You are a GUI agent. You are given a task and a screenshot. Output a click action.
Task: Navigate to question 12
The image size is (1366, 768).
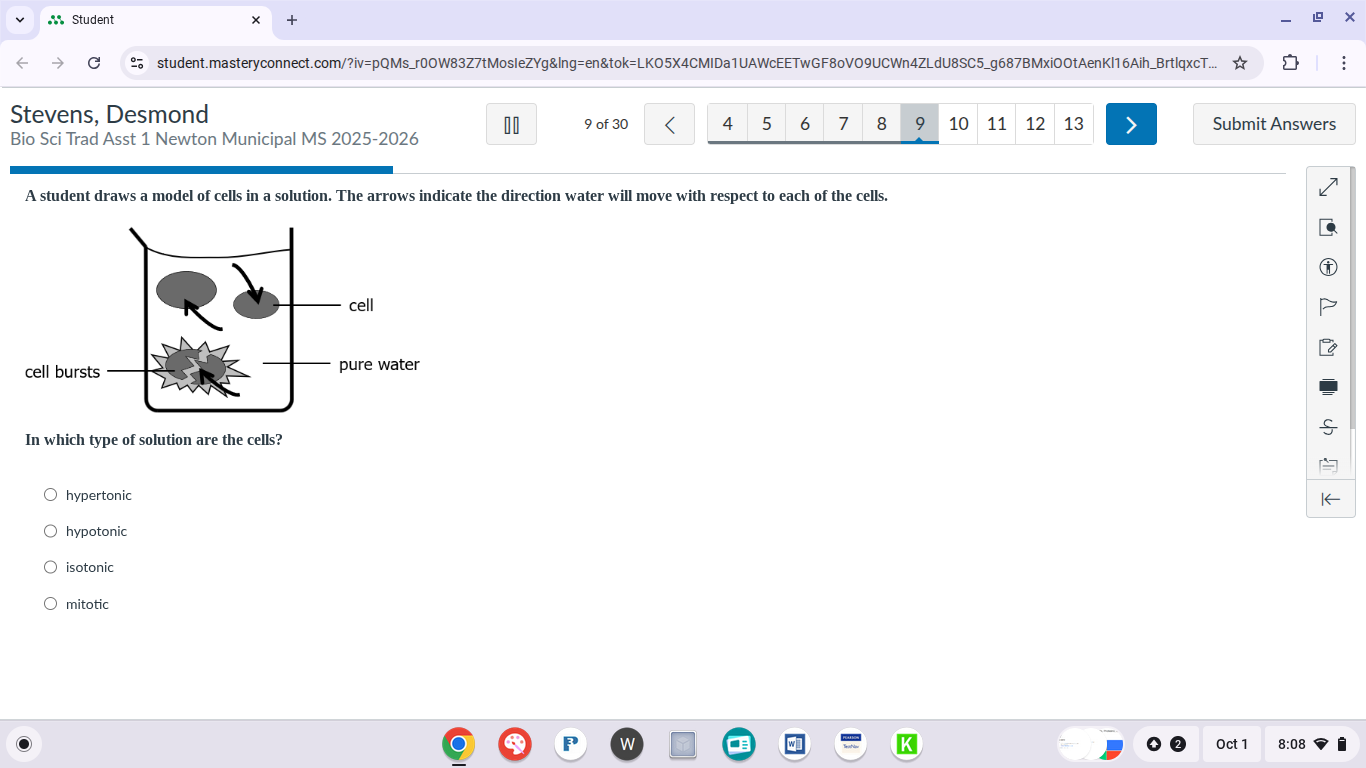1035,124
